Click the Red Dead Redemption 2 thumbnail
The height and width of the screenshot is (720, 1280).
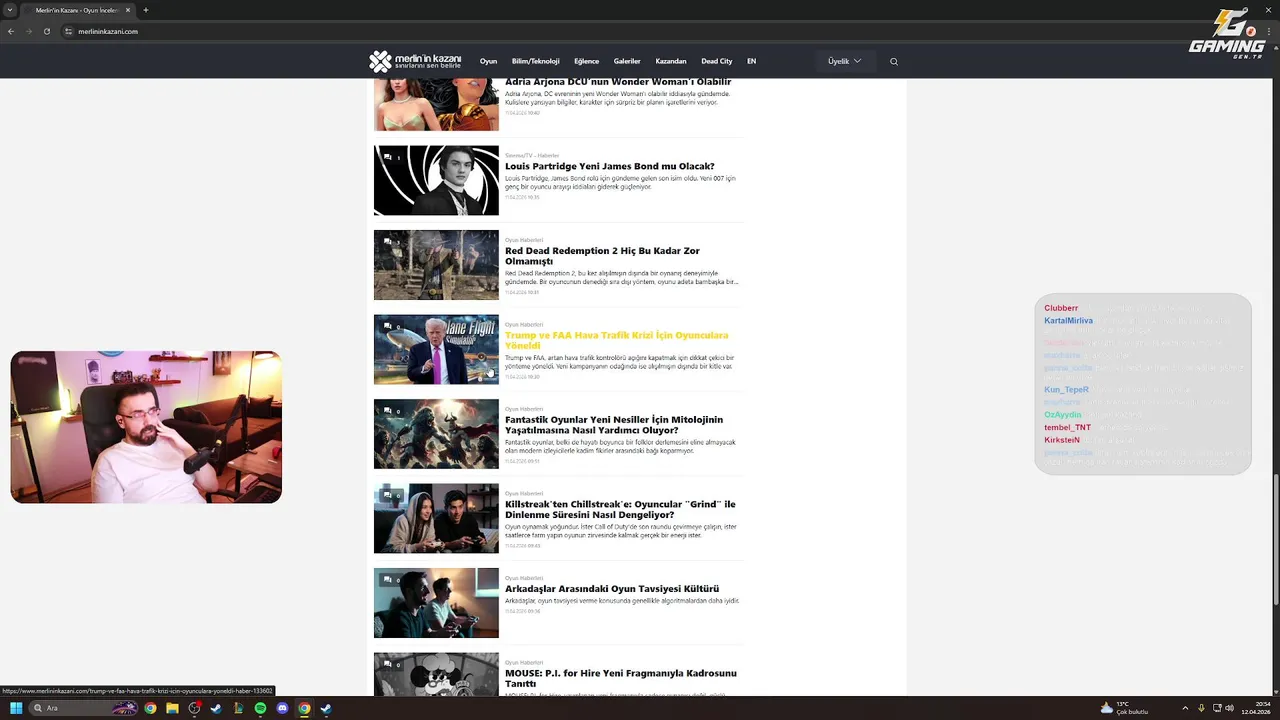pos(436,265)
